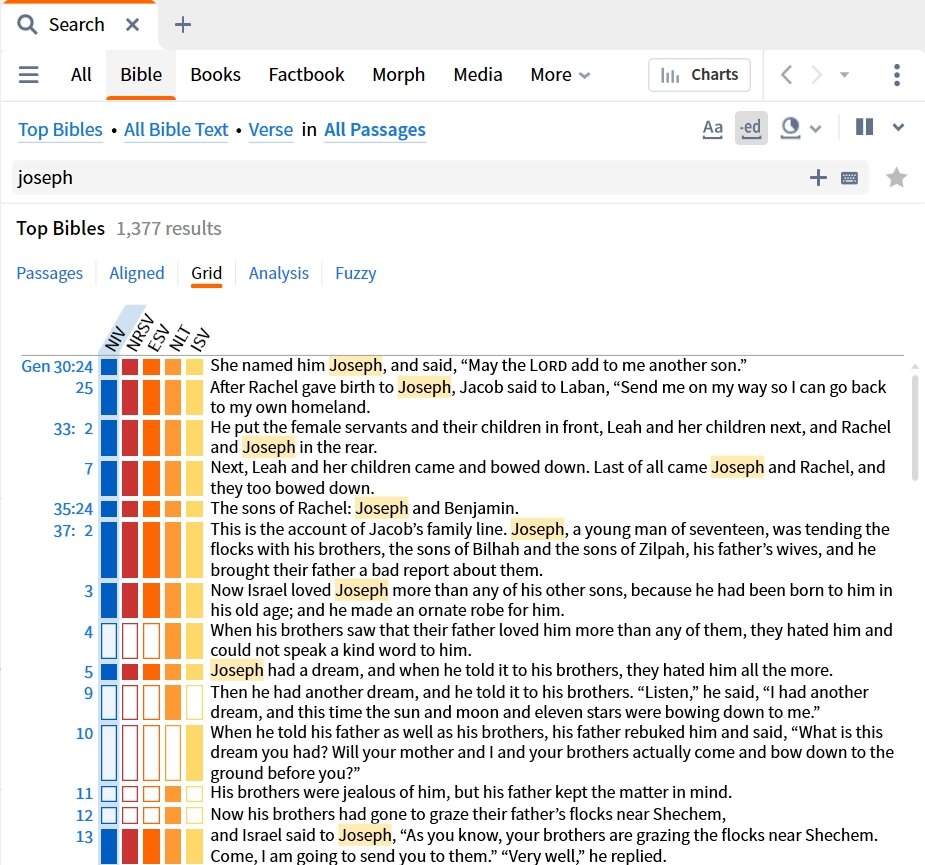Go back with the left arrow
Screen dimensions: 925x865
coord(786,75)
